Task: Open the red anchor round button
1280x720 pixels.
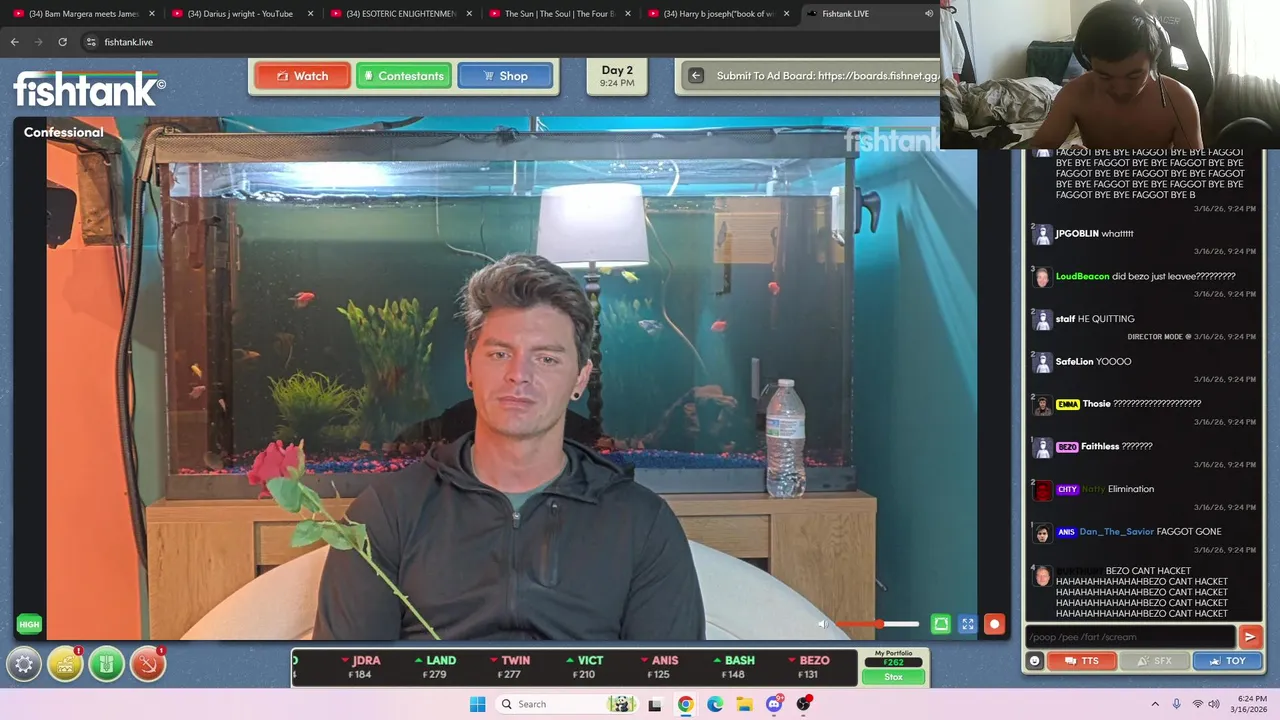Action: pyautogui.click(x=147, y=664)
